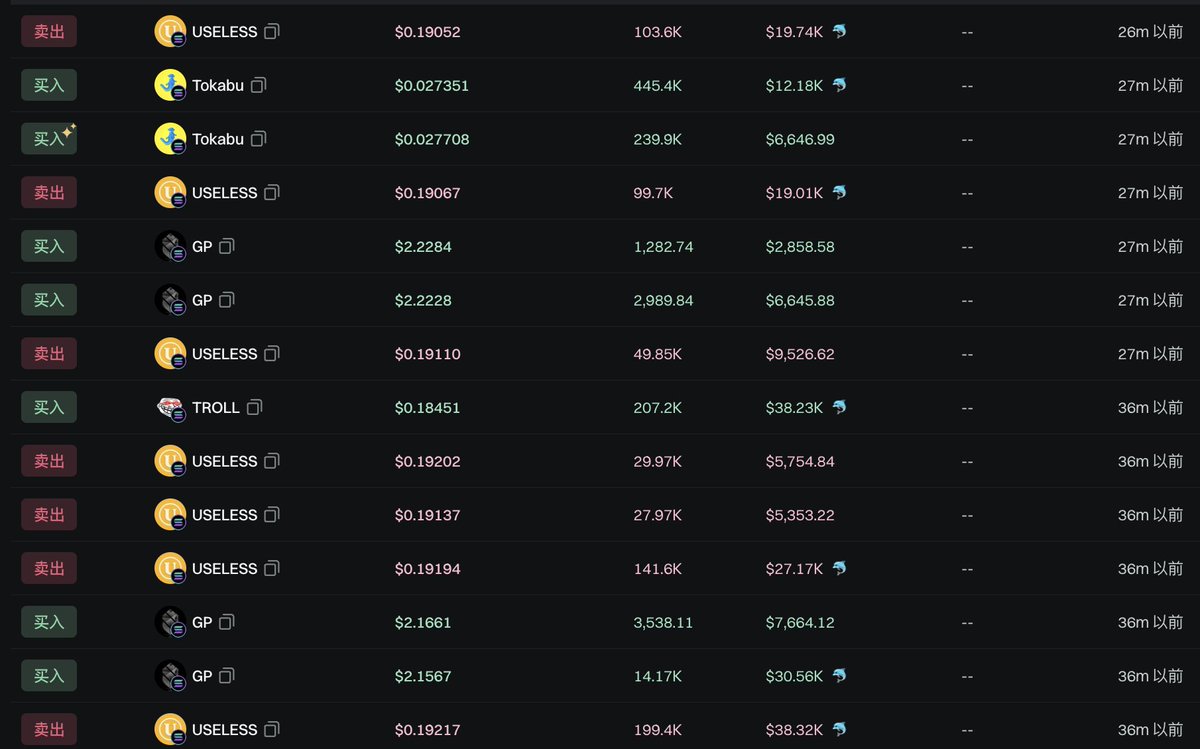Copy GP address in $2.1661 row
The image size is (1200, 749).
point(227,622)
